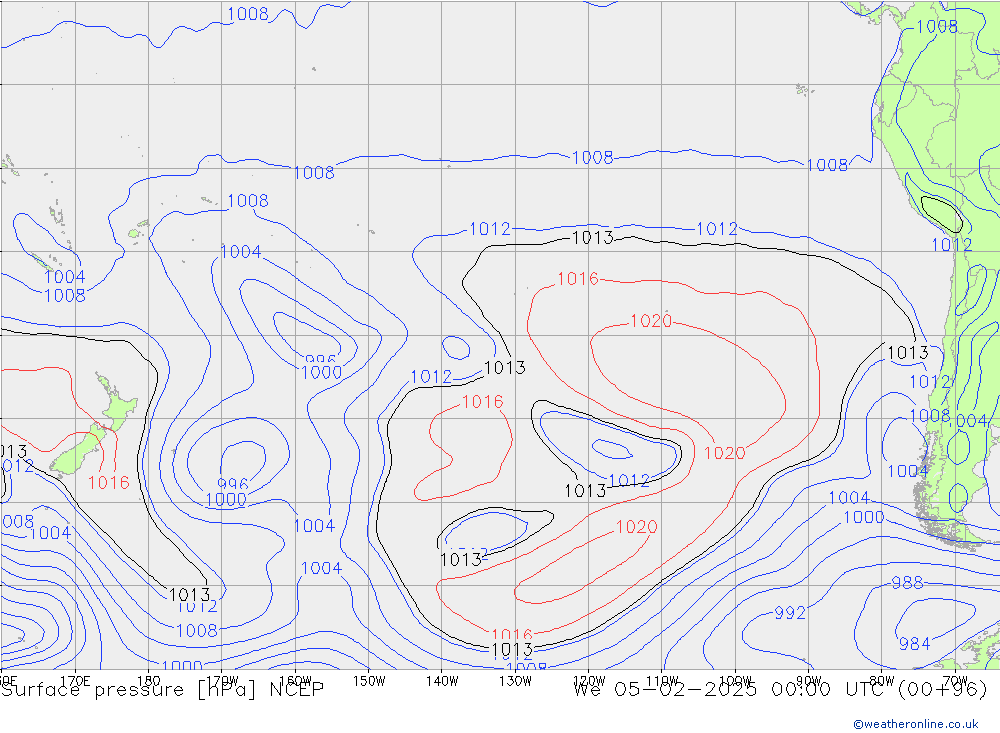
Task: Click the 150W longitude label
Action: pos(369,681)
